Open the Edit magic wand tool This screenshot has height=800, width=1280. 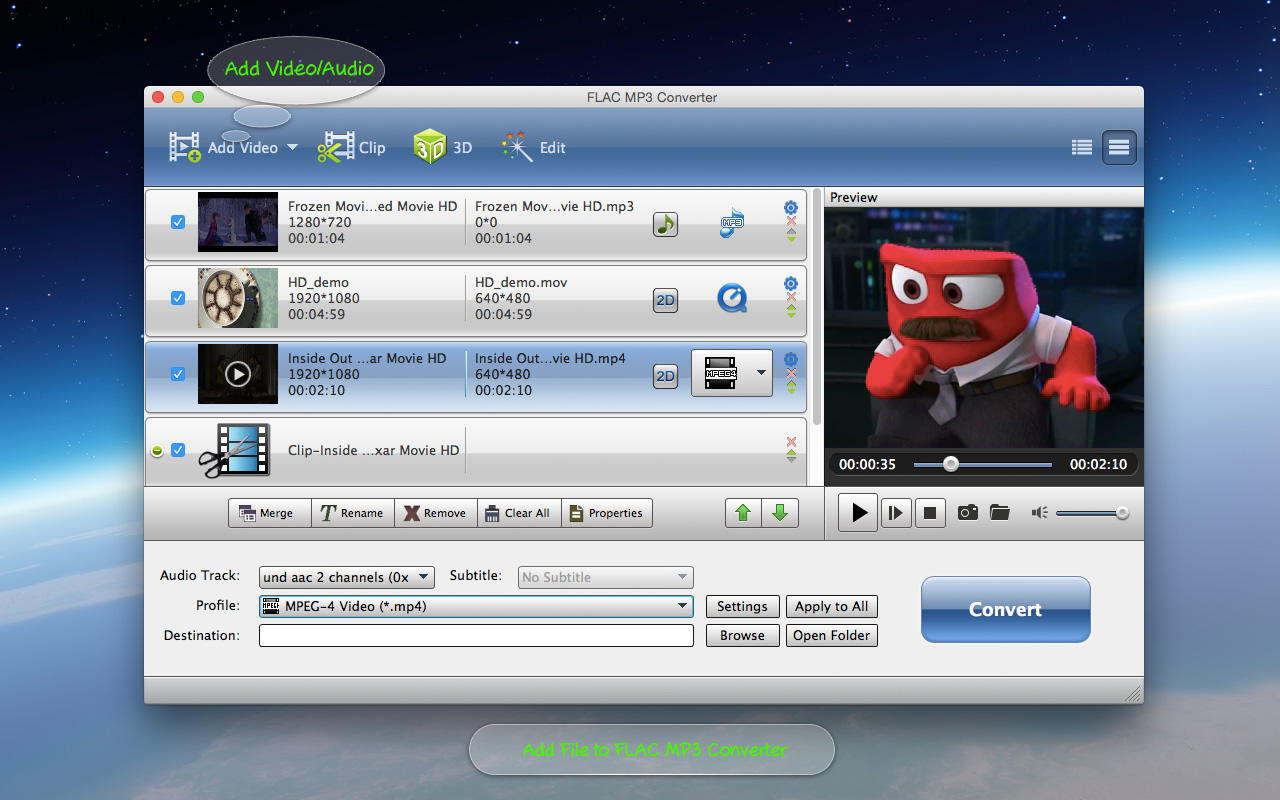(516, 147)
